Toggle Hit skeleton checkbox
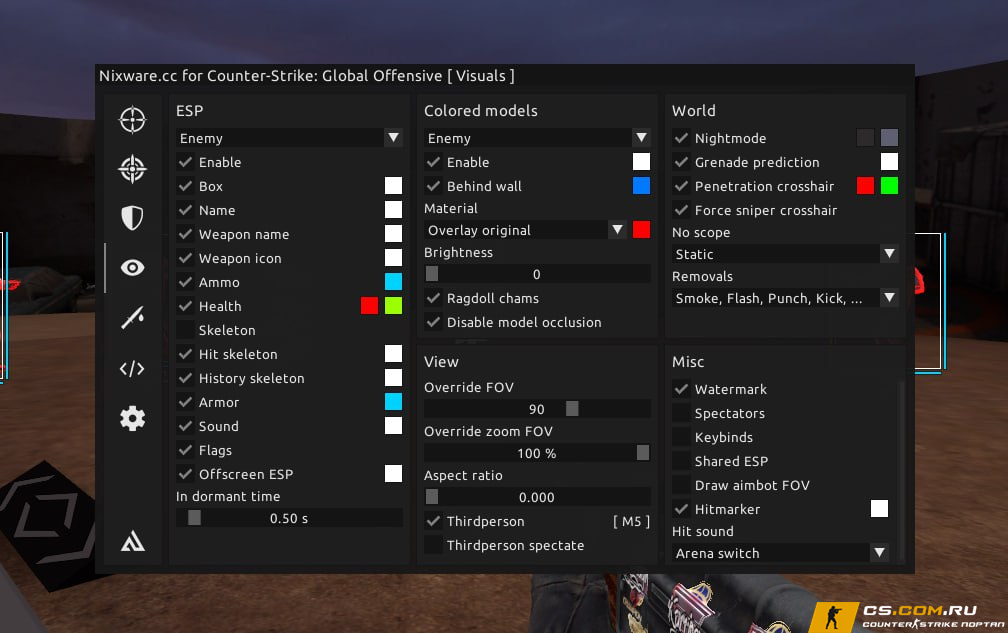 point(185,354)
